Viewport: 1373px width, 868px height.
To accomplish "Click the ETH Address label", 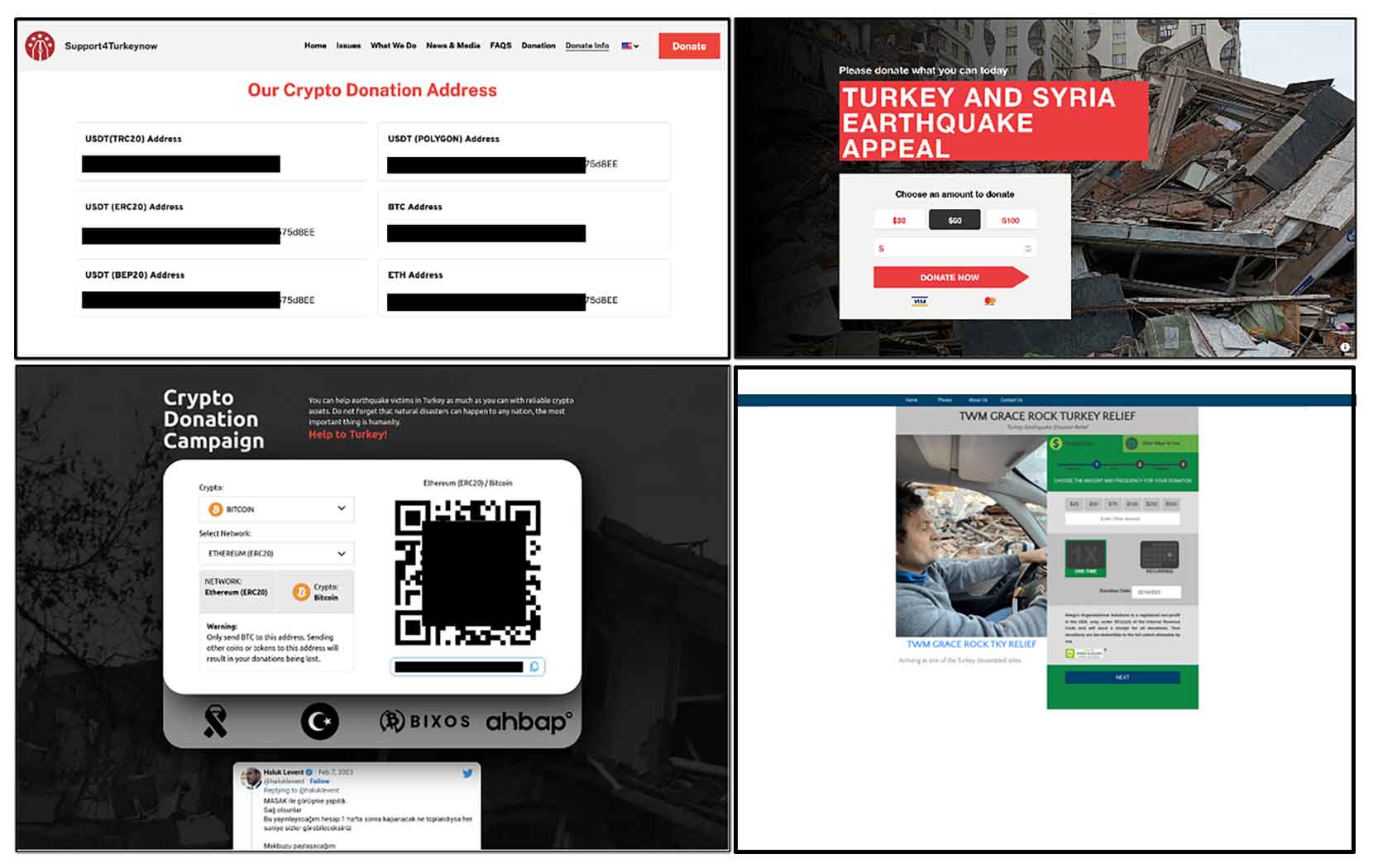I will coord(415,274).
